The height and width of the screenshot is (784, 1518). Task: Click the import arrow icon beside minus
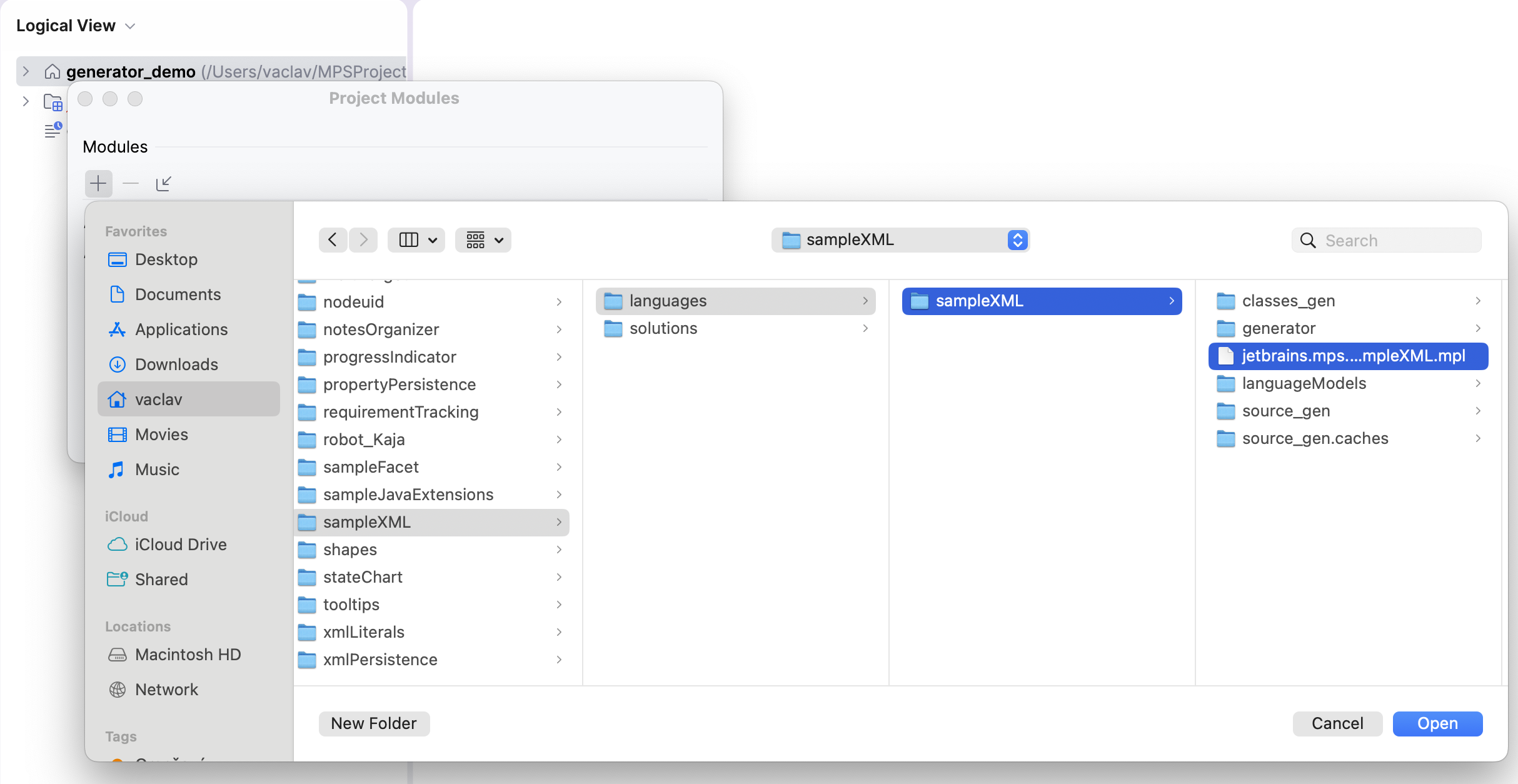[x=163, y=183]
